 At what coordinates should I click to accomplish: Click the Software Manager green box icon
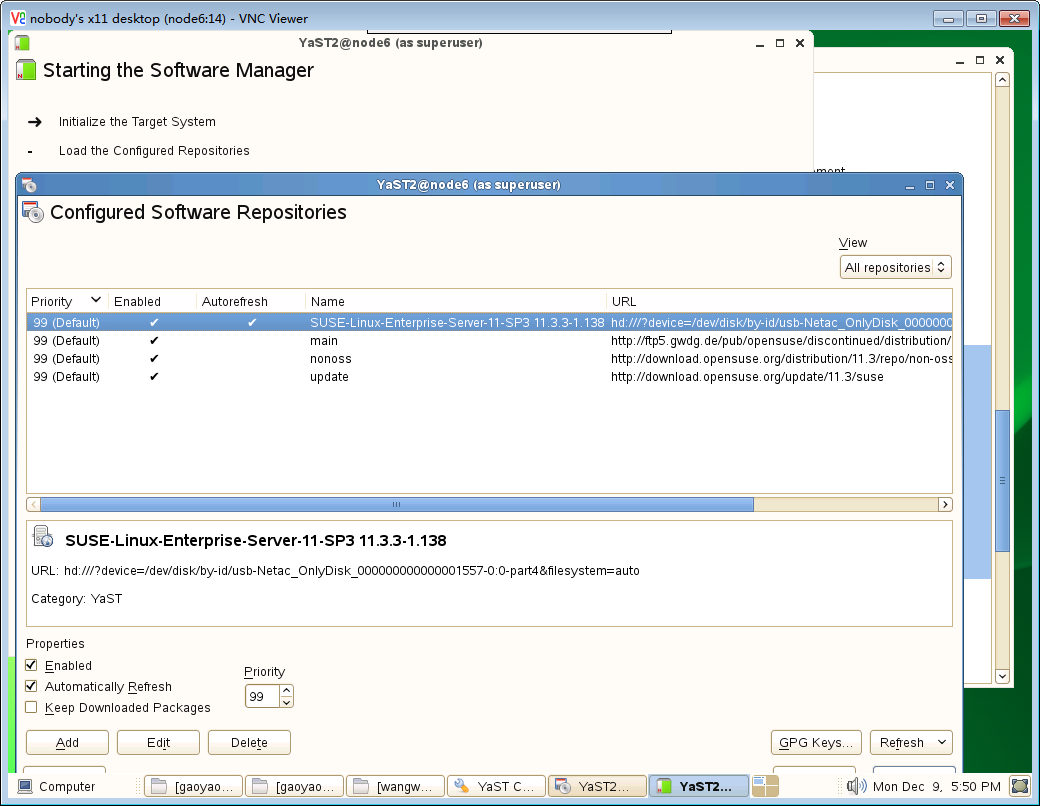pos(26,70)
